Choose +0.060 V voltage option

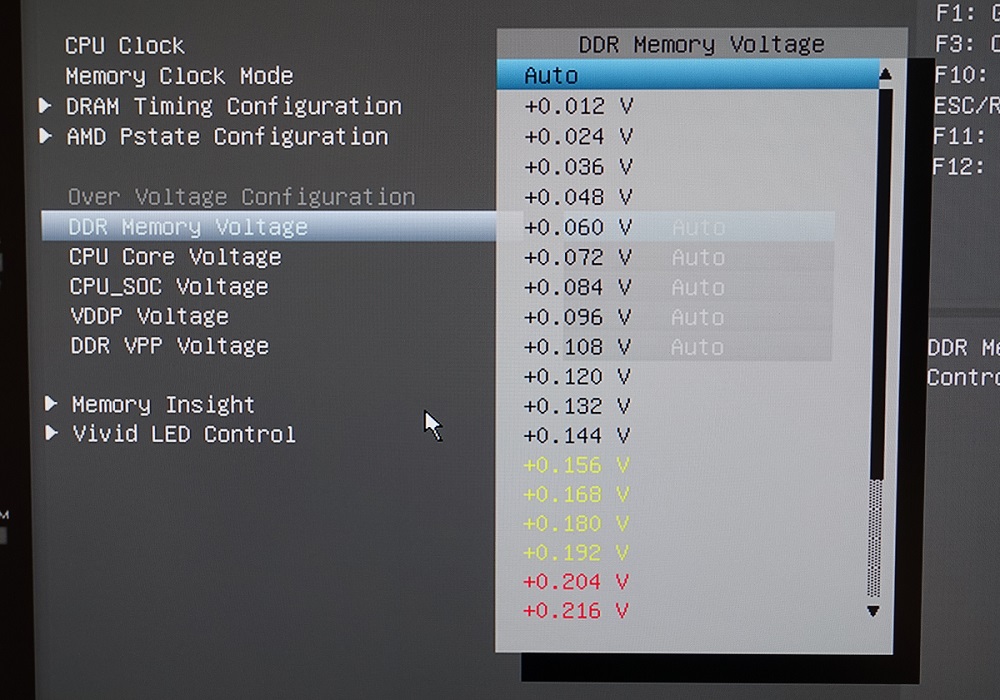(x=578, y=228)
